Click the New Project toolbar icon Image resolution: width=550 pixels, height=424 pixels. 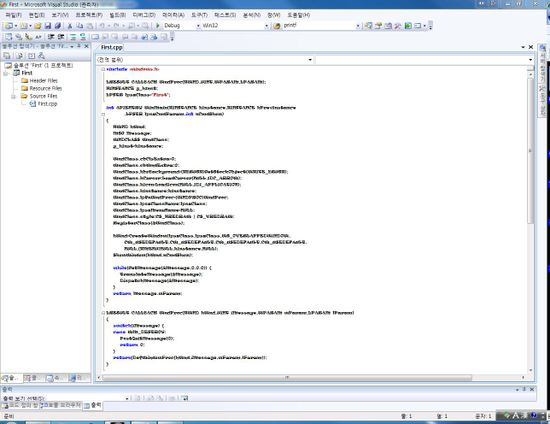click(8, 26)
